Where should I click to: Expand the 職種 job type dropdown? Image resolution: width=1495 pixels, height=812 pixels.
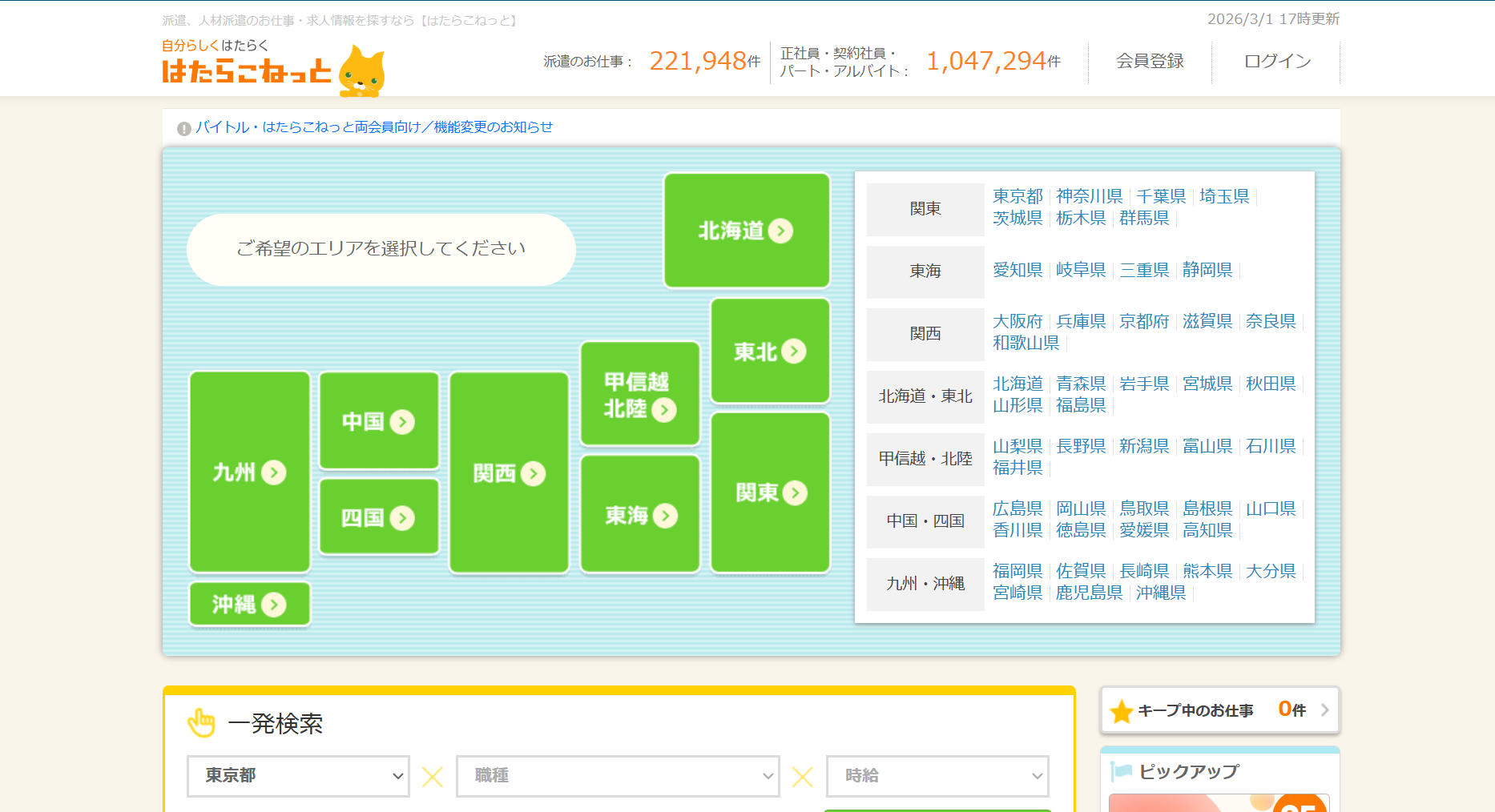(618, 776)
